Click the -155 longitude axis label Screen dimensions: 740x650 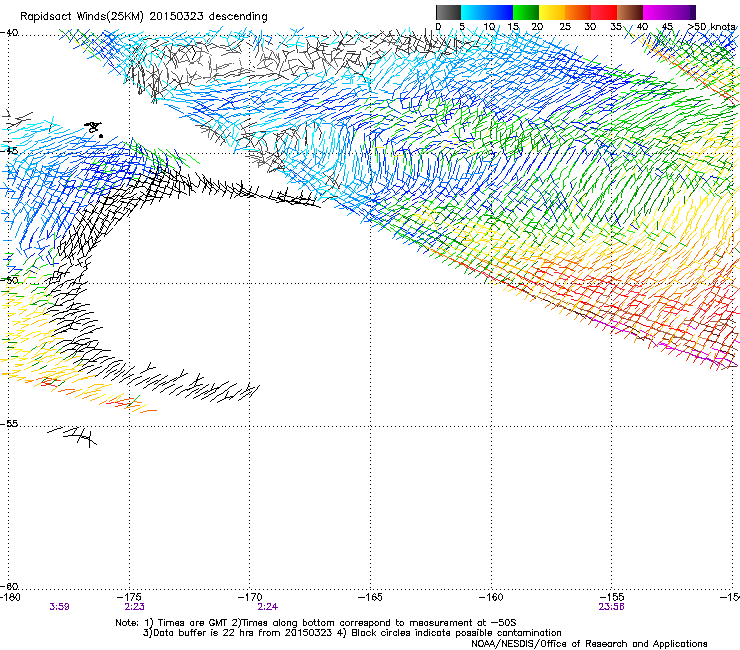click(x=612, y=597)
